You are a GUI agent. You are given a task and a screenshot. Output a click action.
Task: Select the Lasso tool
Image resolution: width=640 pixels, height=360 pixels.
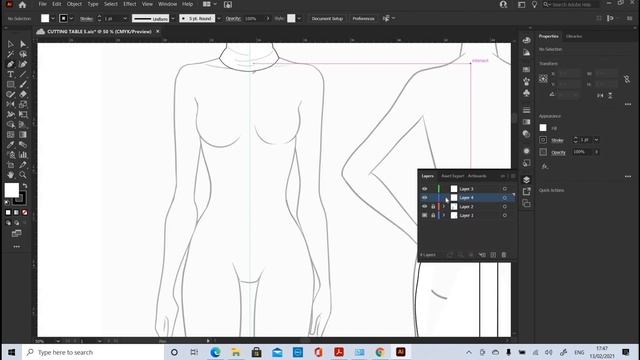click(x=23, y=54)
